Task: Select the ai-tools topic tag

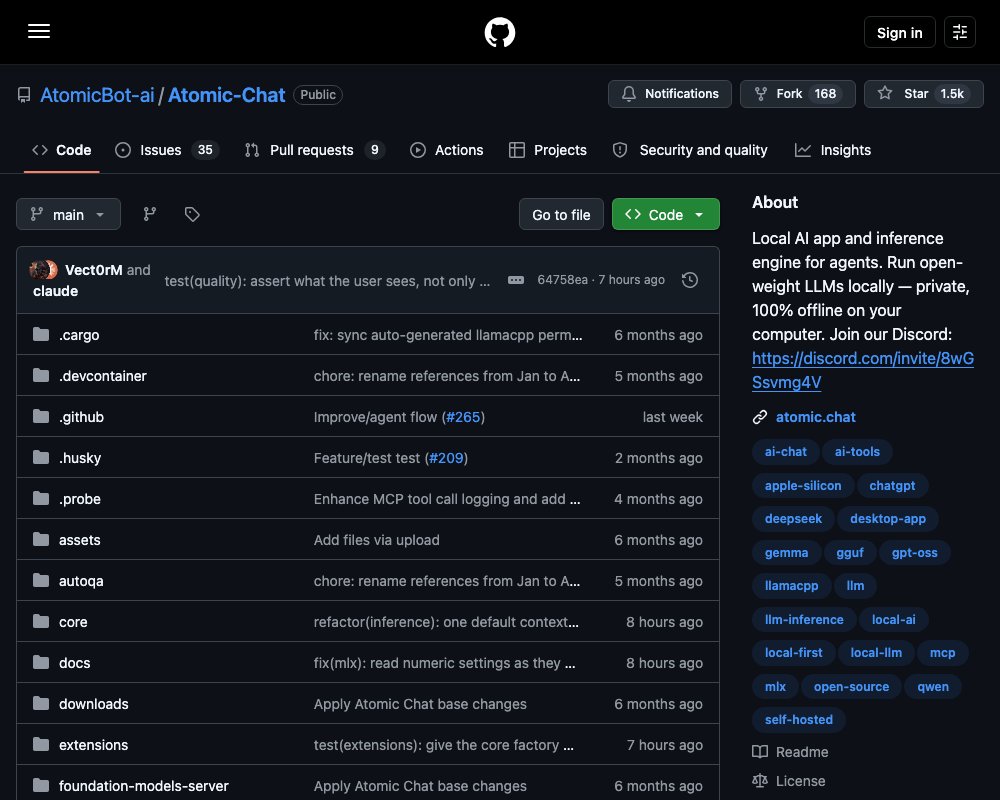Action: (857, 452)
